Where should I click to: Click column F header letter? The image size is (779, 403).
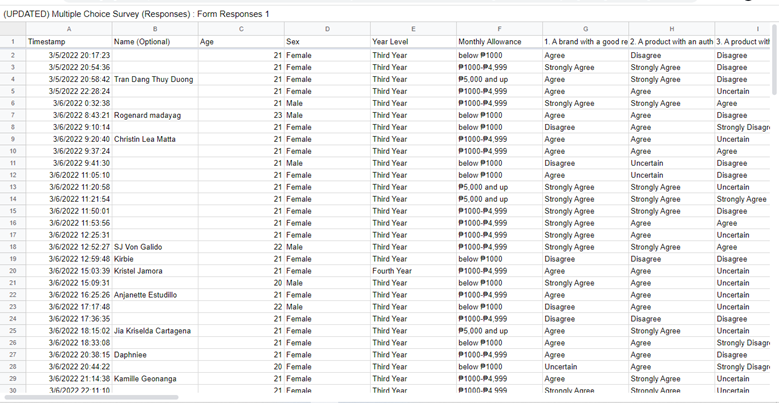click(x=498, y=29)
